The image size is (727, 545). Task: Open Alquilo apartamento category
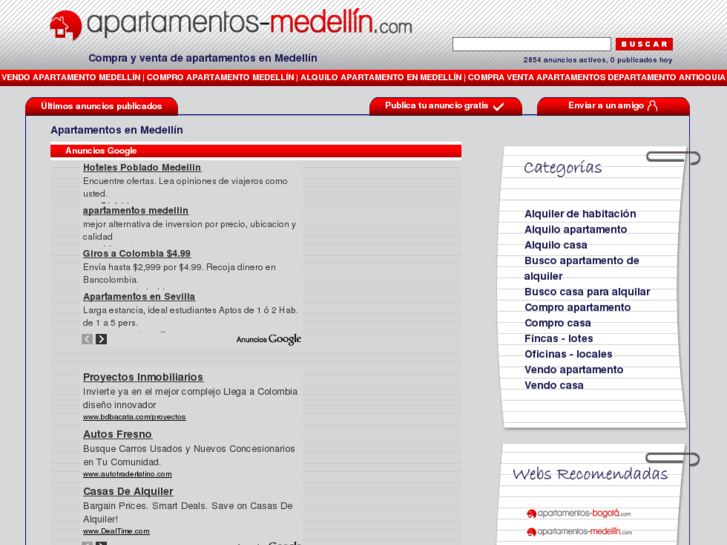click(575, 230)
